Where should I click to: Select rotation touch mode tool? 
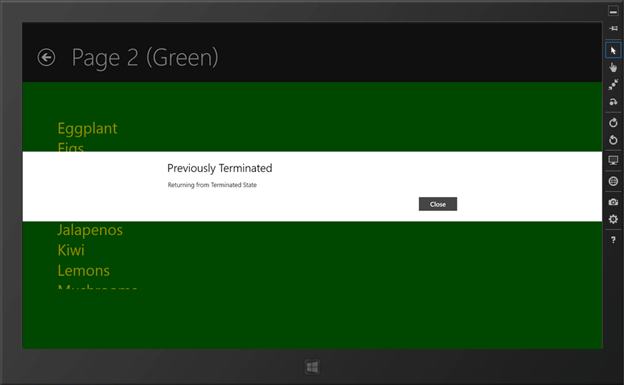coord(613,102)
